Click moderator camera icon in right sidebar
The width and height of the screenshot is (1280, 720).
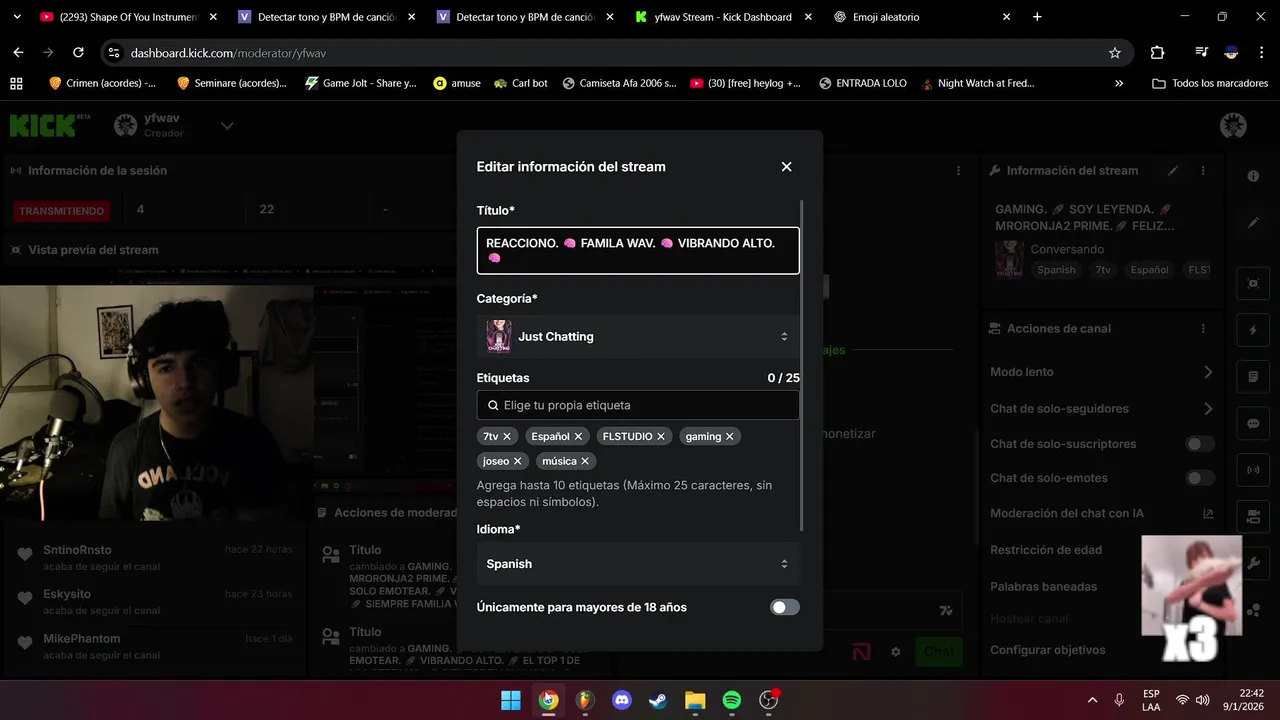tap(1253, 516)
